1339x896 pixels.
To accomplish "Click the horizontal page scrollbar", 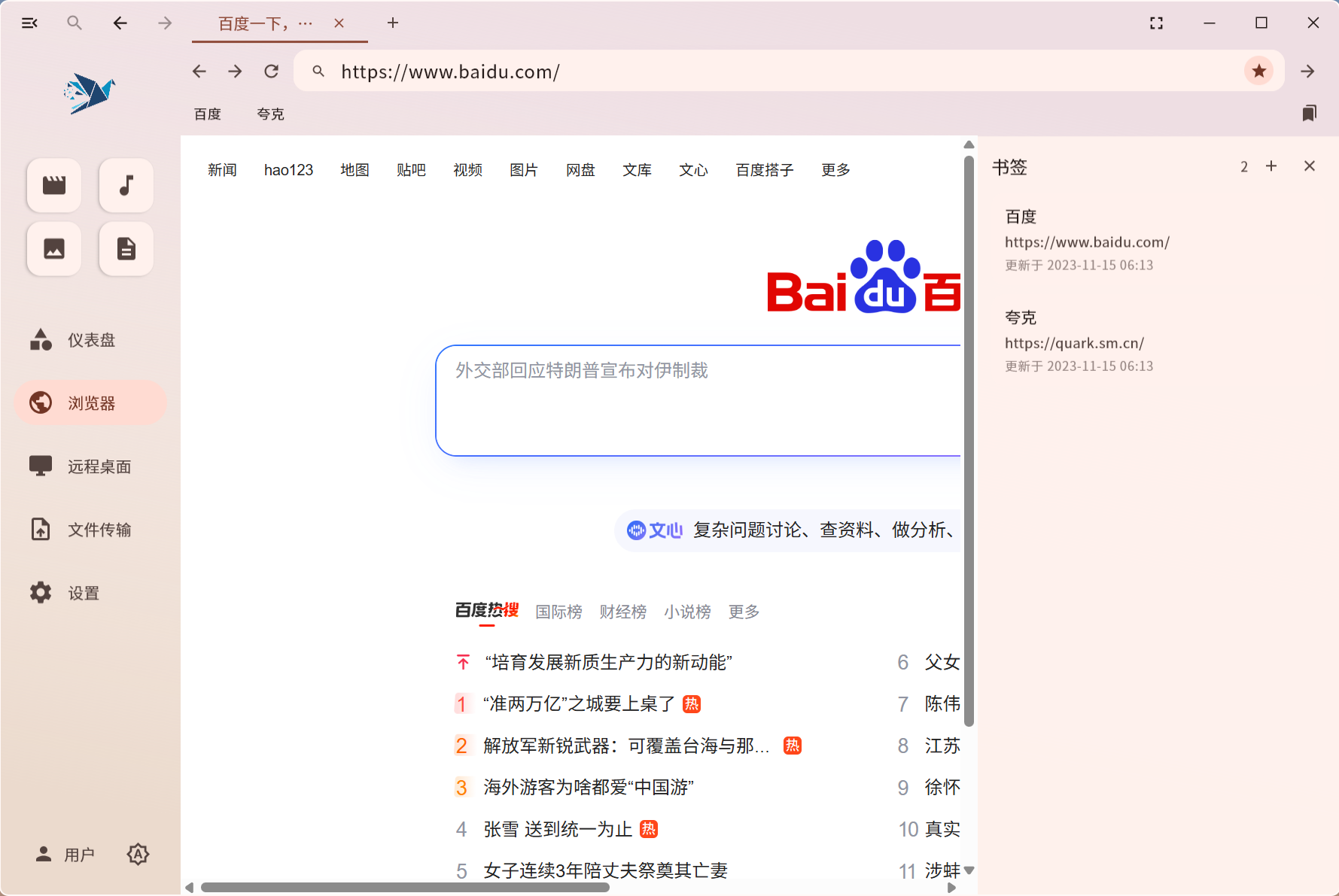I will click(405, 888).
